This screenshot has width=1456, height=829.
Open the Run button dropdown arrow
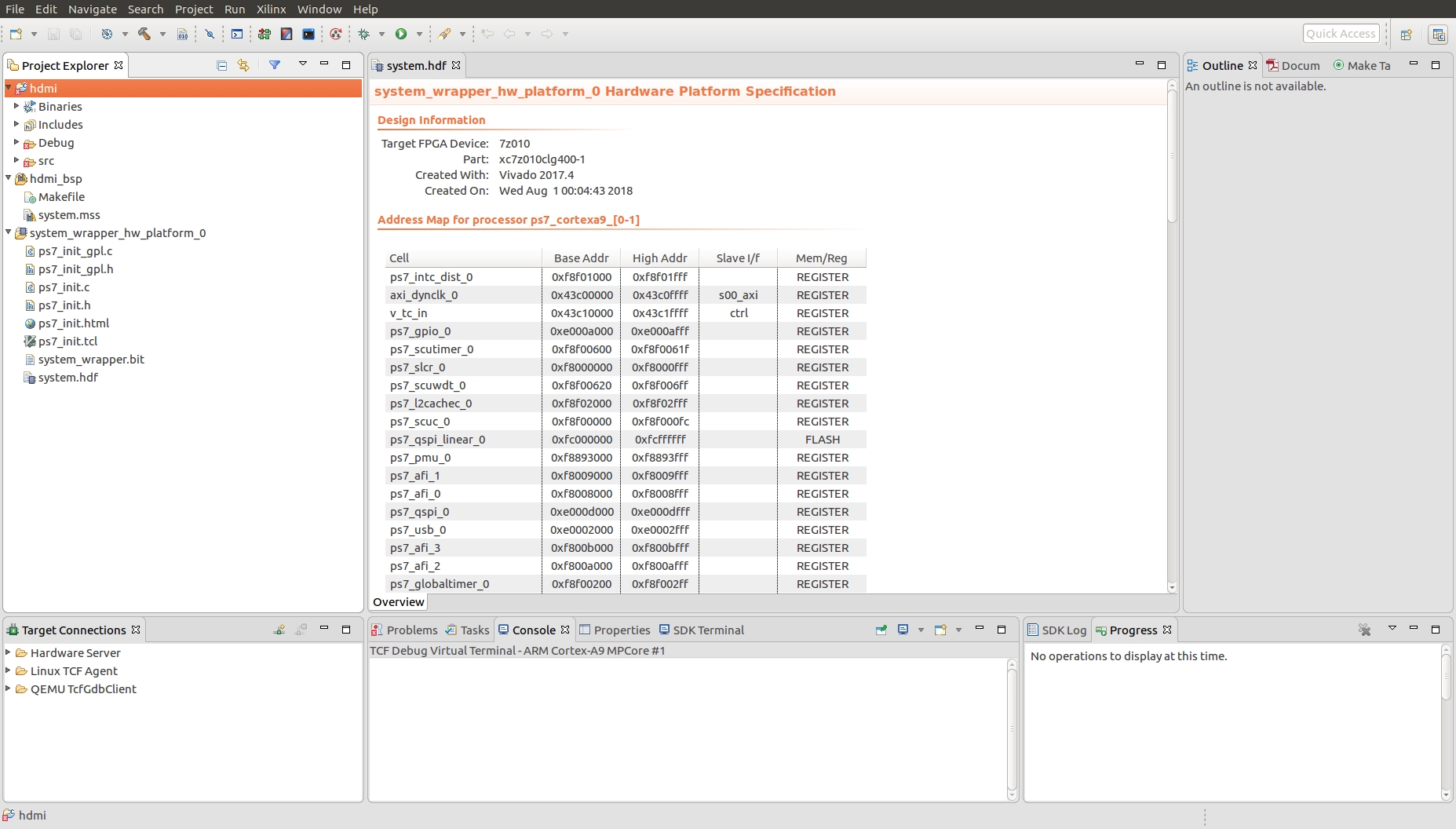[419, 34]
